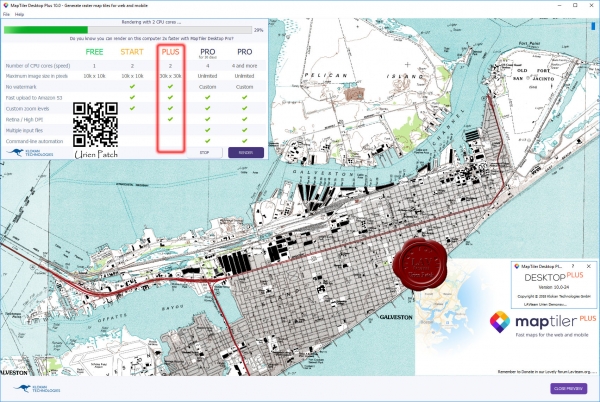Click the '30k x 30k' value under PLUS
Viewport: 600px width, 402px height.
coord(170,76)
